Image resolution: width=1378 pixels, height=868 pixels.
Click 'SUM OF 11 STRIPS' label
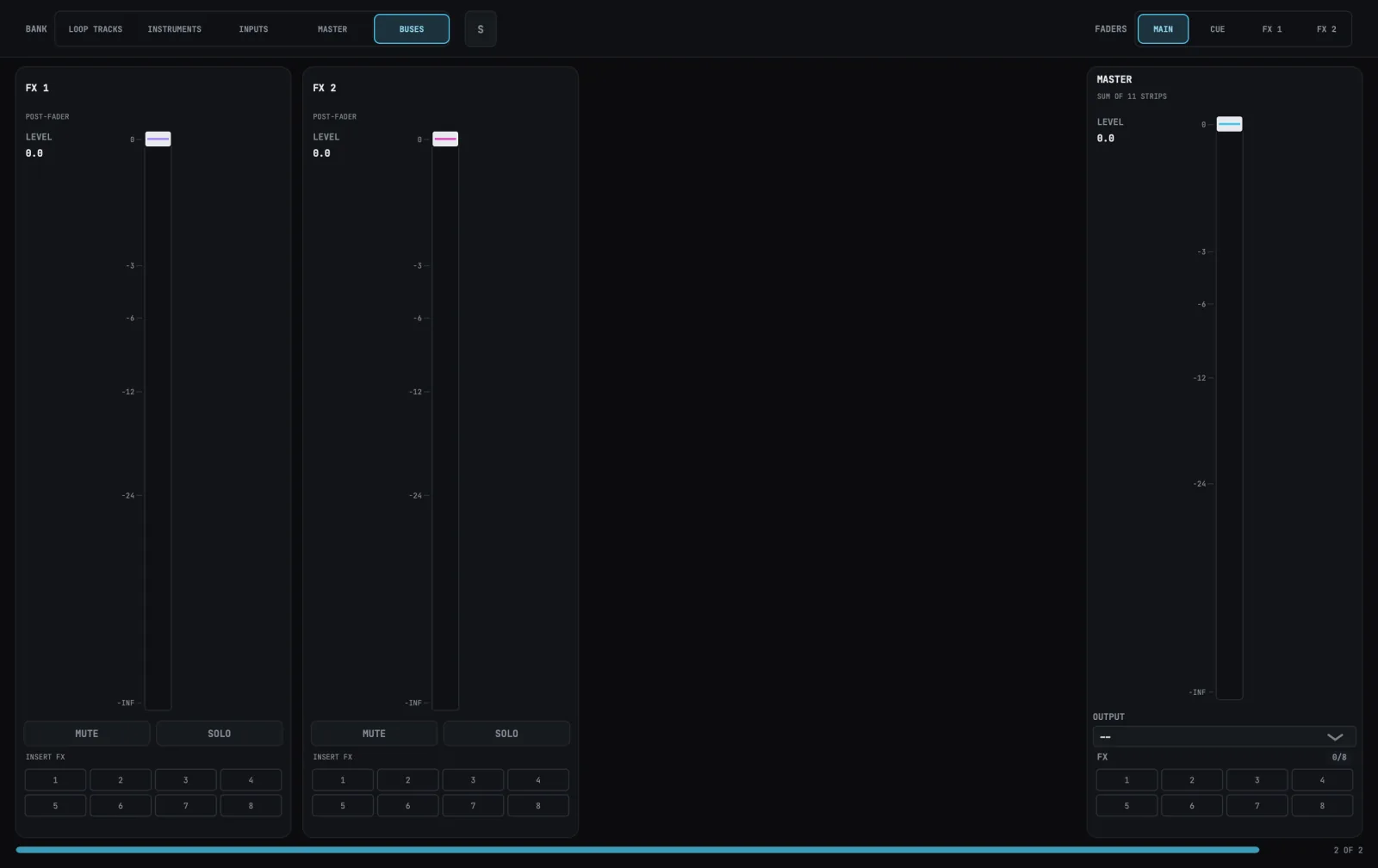tap(1132, 96)
